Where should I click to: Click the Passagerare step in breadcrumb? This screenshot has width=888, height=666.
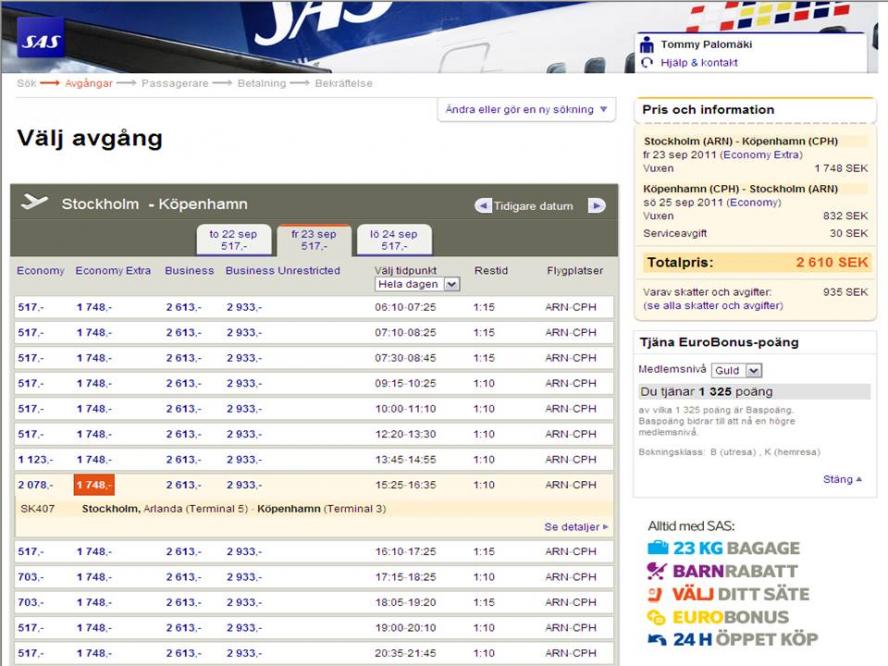[175, 83]
